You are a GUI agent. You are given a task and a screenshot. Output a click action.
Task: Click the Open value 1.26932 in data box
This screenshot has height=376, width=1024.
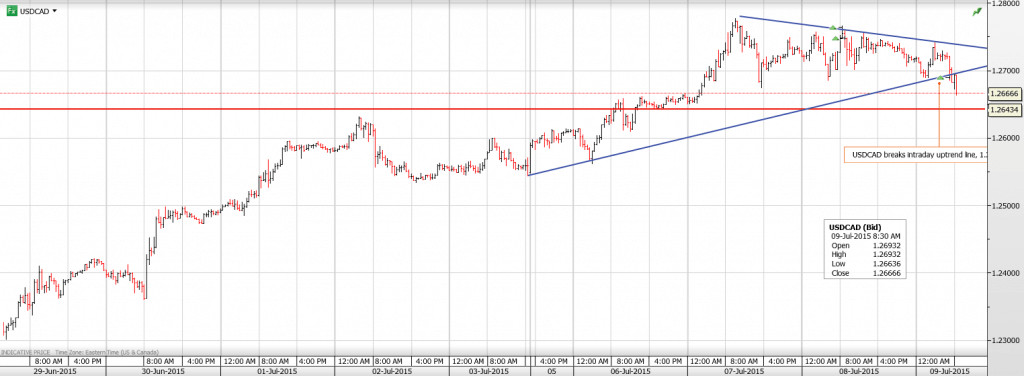click(x=887, y=245)
